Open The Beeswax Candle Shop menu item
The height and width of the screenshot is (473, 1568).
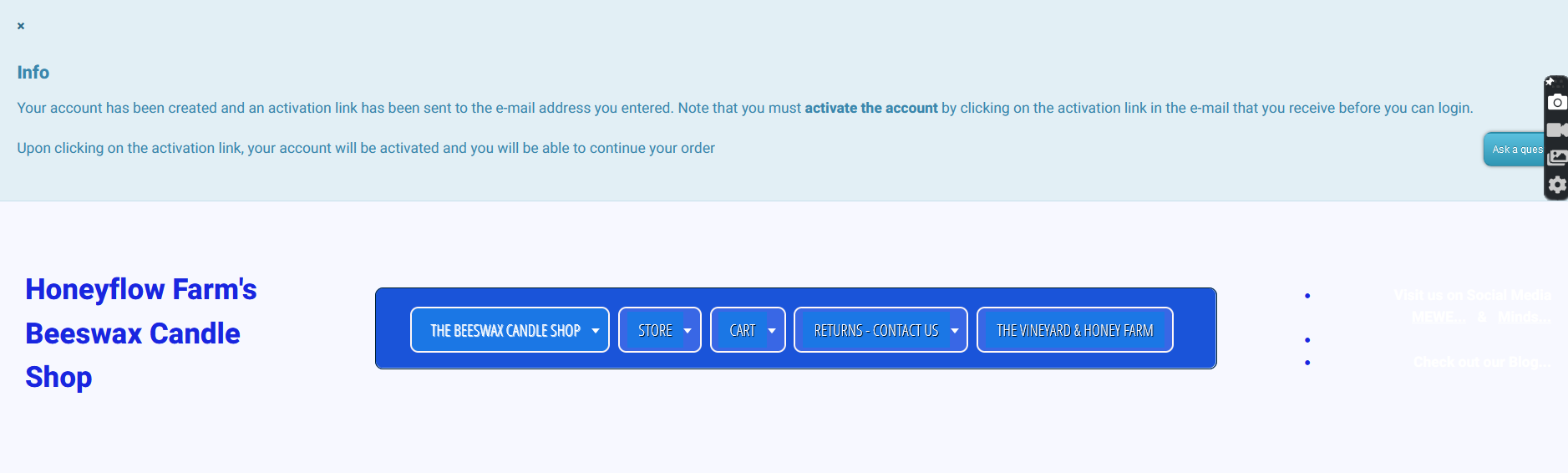(505, 331)
